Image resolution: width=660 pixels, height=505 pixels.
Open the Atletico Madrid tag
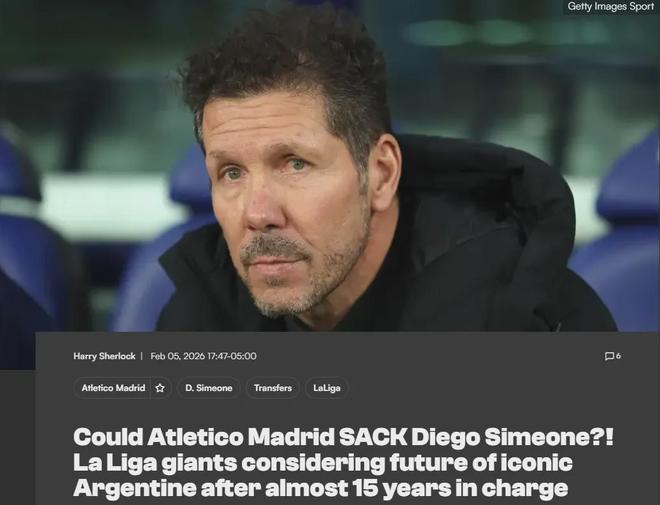[113, 388]
